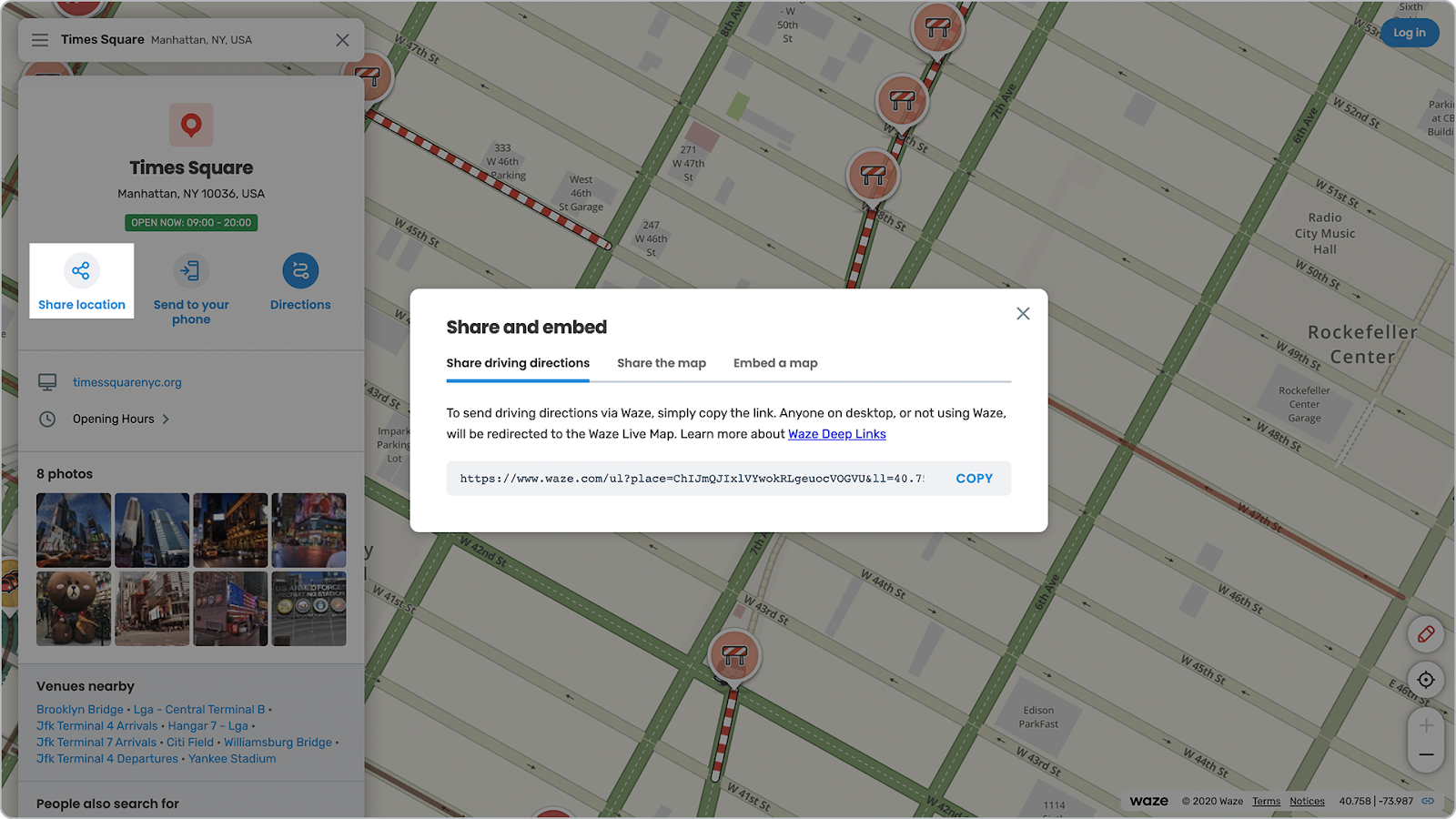Open Brooklyn Bridge nearby venue
1456x819 pixels.
tap(80, 710)
